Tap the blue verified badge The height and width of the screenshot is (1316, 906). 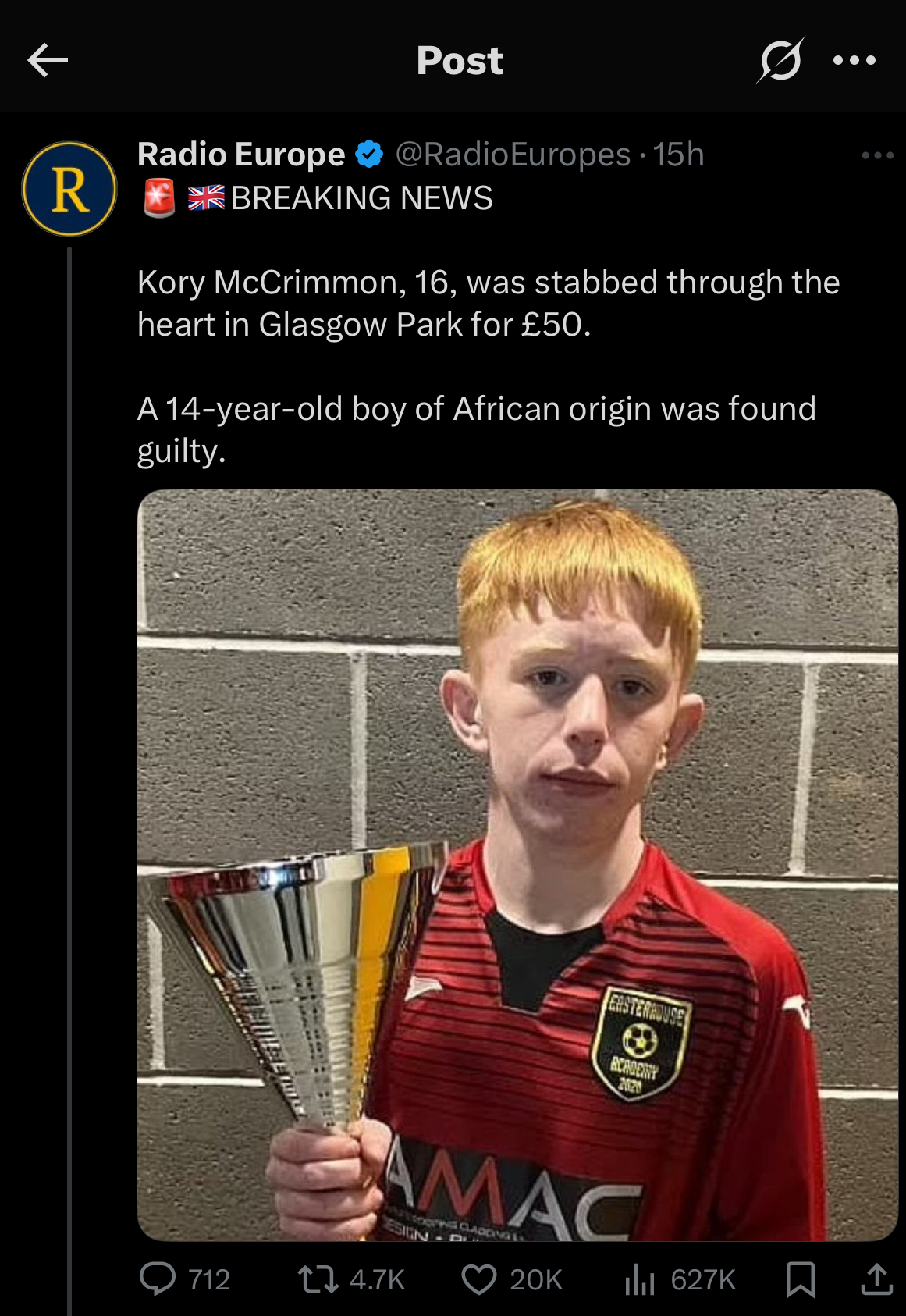tap(370, 155)
